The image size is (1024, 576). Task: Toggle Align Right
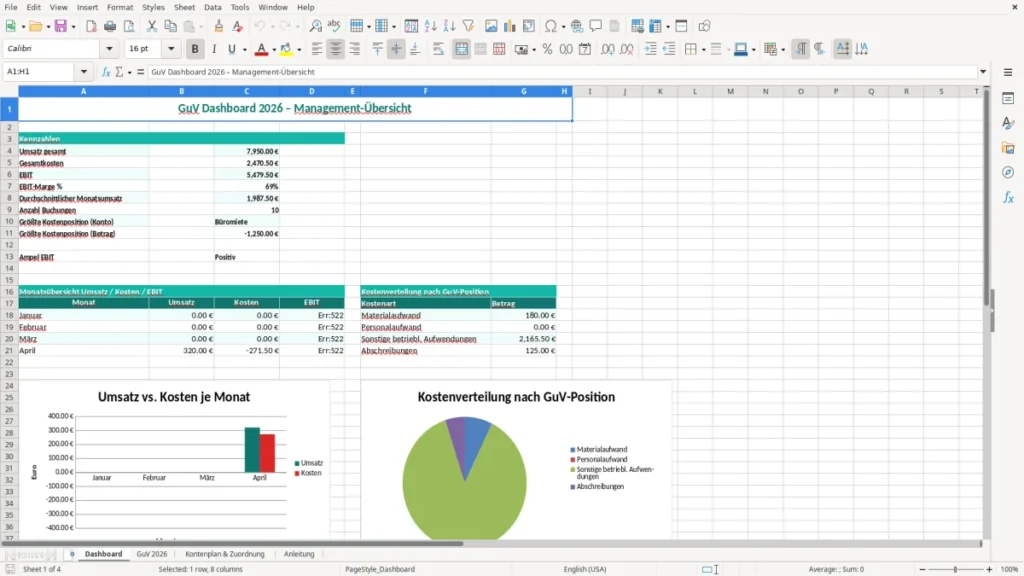pos(355,49)
